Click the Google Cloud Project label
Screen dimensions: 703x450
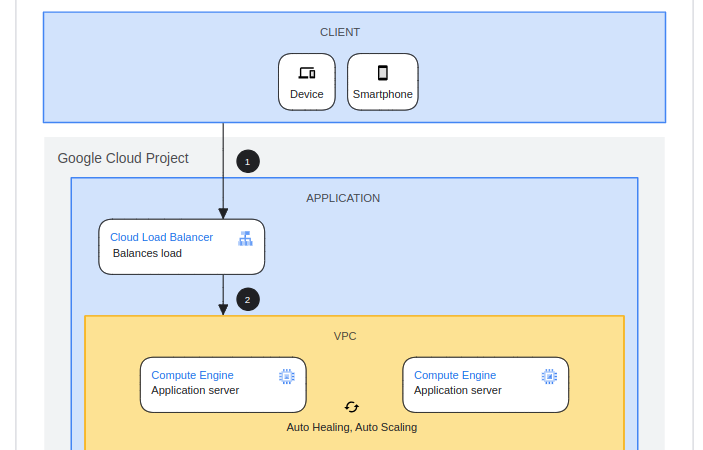(123, 158)
